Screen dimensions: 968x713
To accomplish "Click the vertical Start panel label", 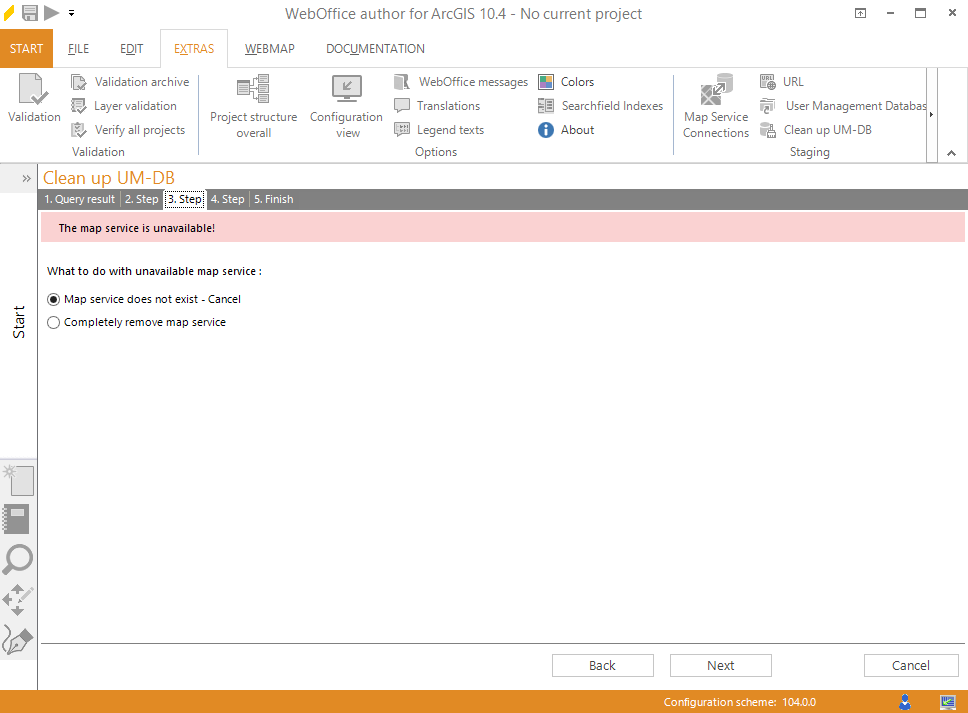I will [19, 322].
